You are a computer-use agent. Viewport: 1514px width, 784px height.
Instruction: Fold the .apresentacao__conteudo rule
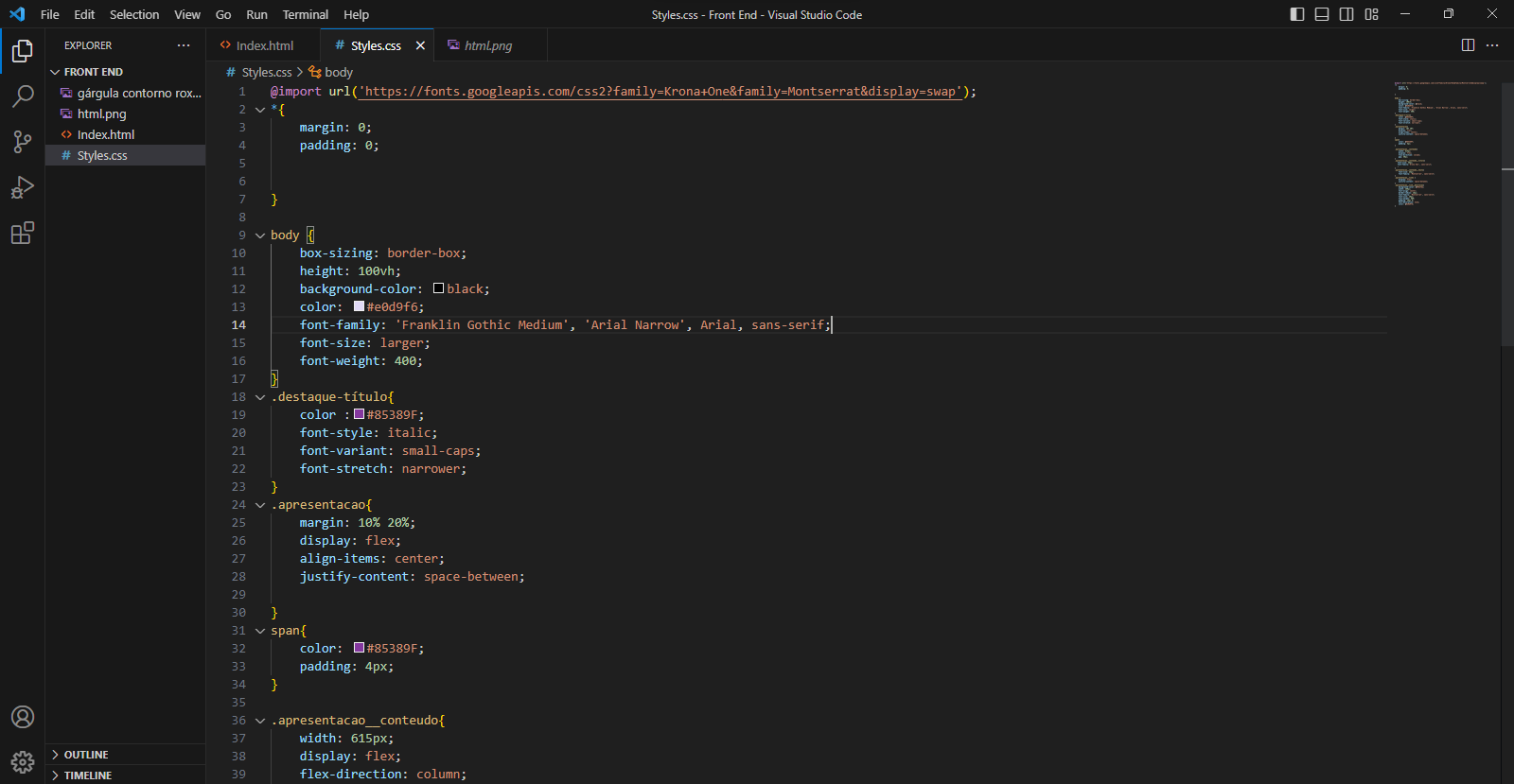coord(260,721)
